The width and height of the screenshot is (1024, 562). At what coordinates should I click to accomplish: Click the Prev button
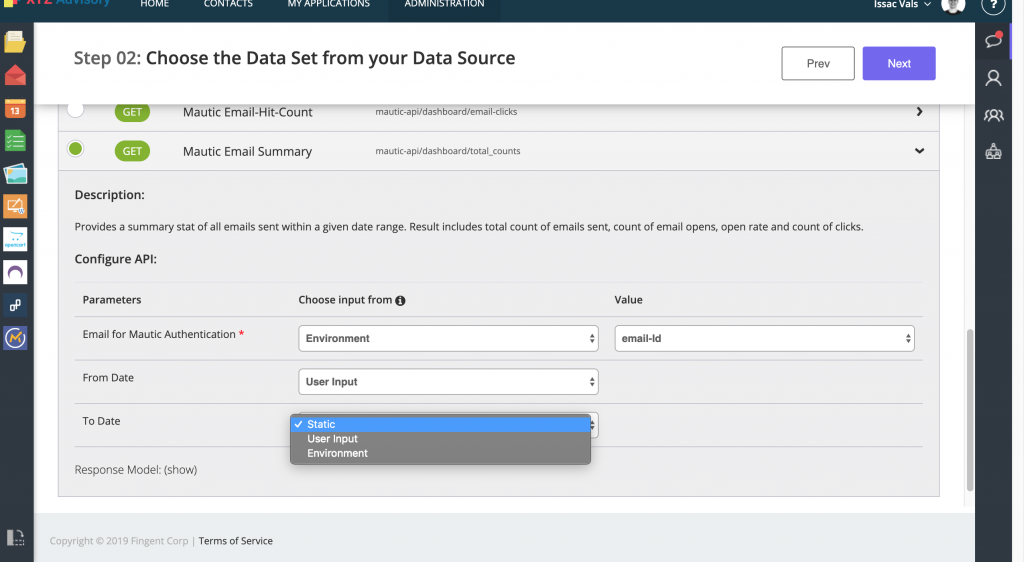pos(818,63)
